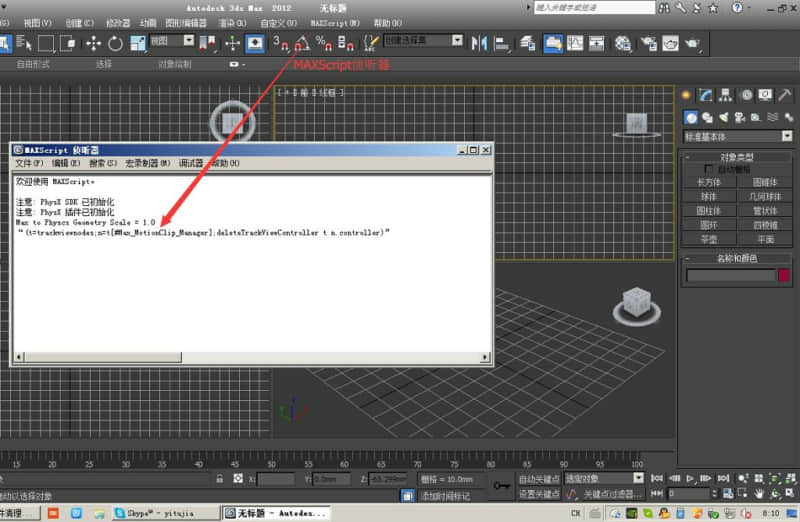
Task: Toggle the Angle Snap button
Action: [x=302, y=43]
